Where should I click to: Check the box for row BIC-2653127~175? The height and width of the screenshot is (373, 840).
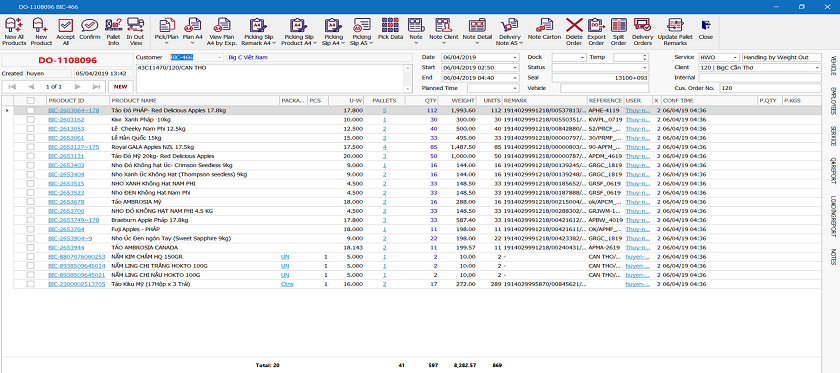point(31,147)
